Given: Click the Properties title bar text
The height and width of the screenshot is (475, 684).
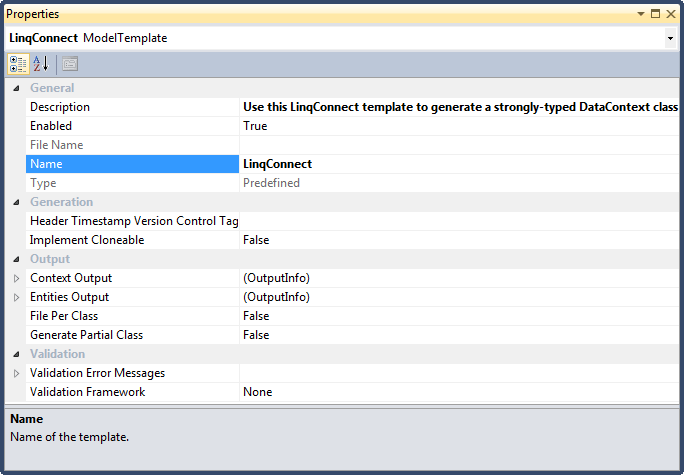Looking at the screenshot, I should (33, 14).
